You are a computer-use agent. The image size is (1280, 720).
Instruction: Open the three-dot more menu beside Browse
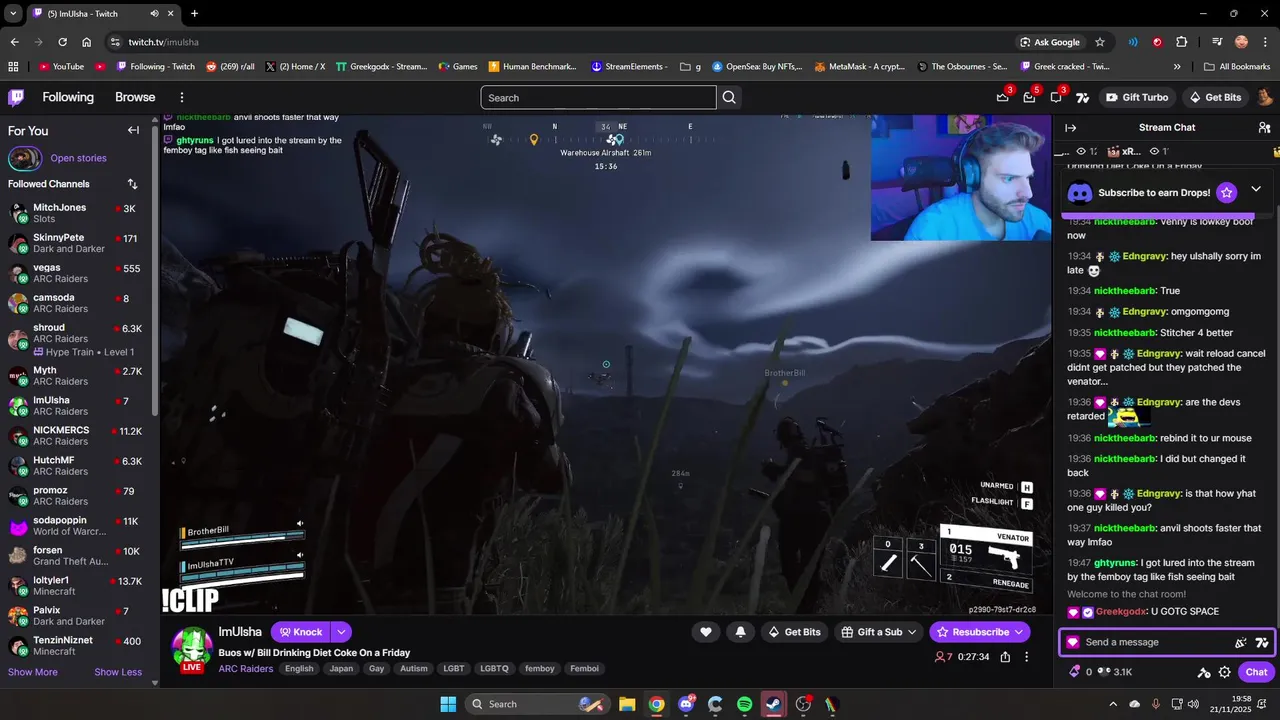point(182,97)
